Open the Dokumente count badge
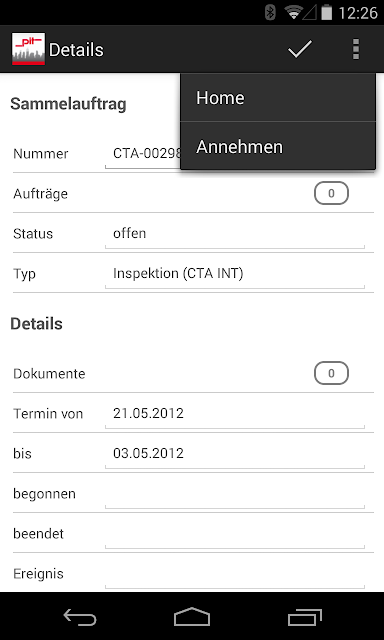The height and width of the screenshot is (640, 384). click(331, 373)
